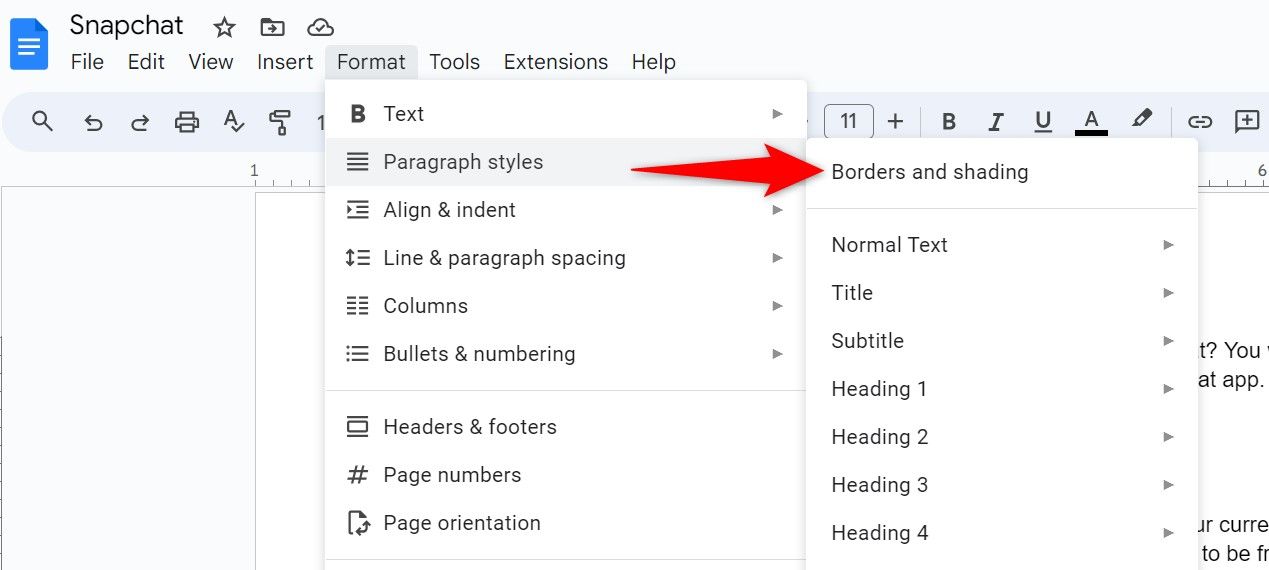Expand Title style options

[x=1002, y=293]
